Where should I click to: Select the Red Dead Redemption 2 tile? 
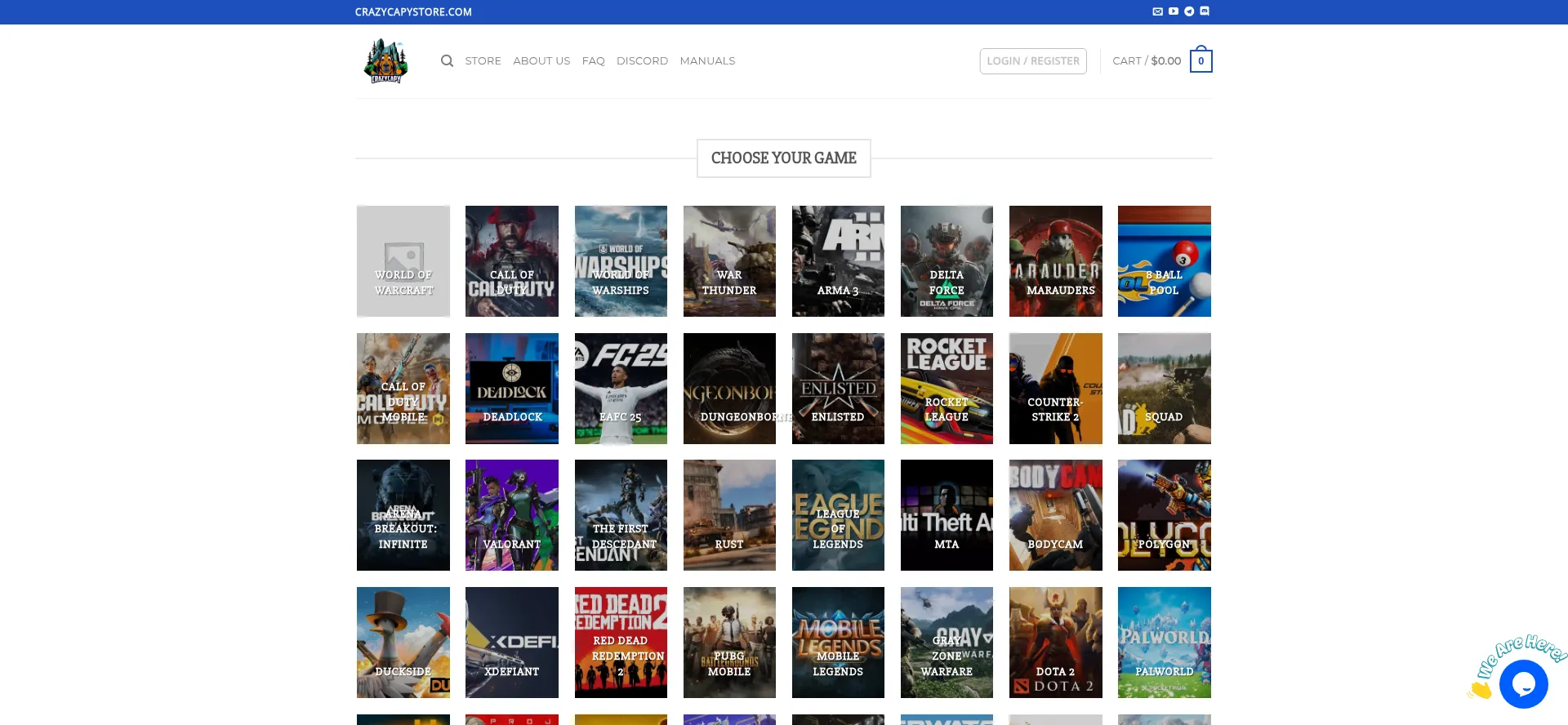coord(621,643)
